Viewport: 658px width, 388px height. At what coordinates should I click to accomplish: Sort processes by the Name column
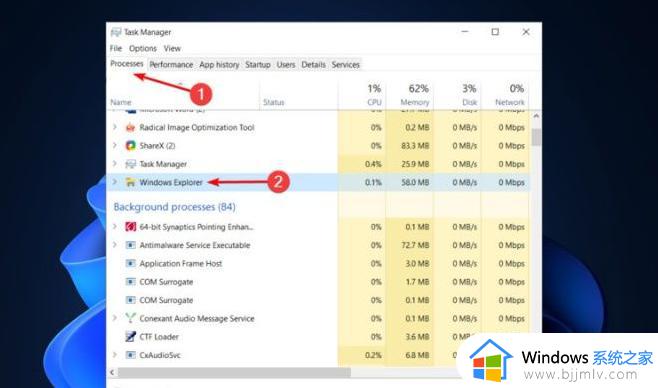pyautogui.click(x=121, y=102)
